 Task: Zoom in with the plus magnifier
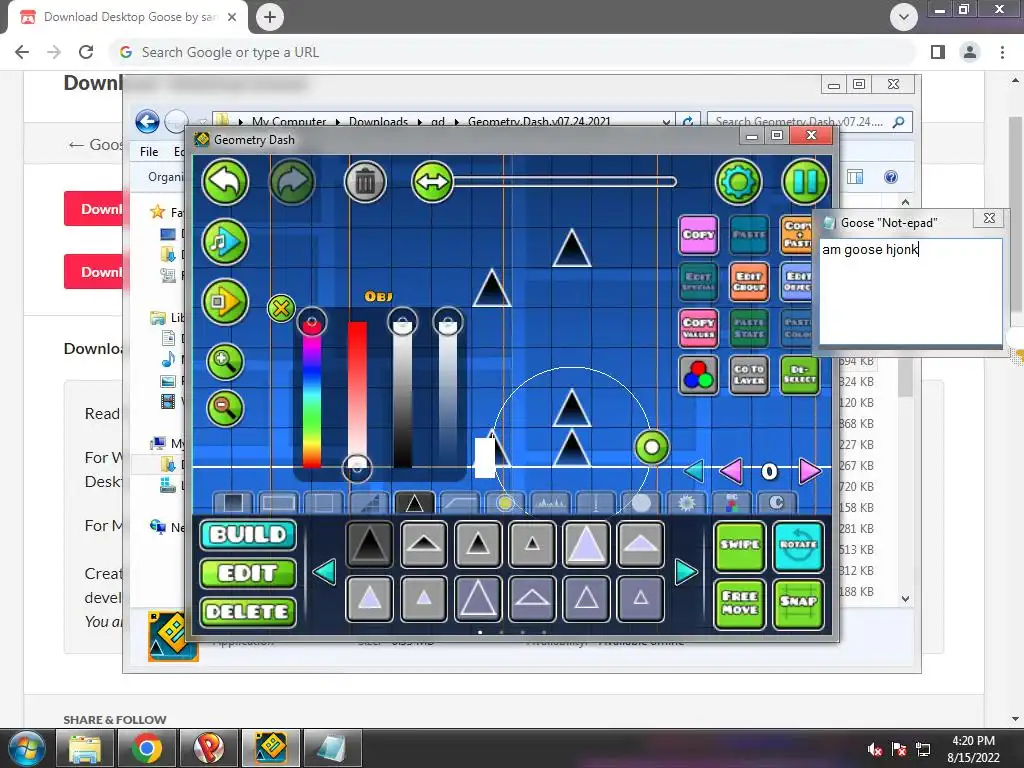(225, 362)
